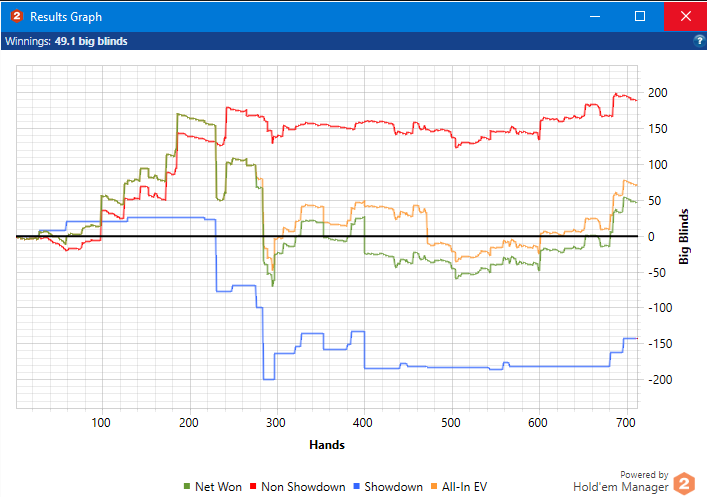This screenshot has width=707, height=497.
Task: Click the Winnings 49.1 big blinds text
Action: 66,41
